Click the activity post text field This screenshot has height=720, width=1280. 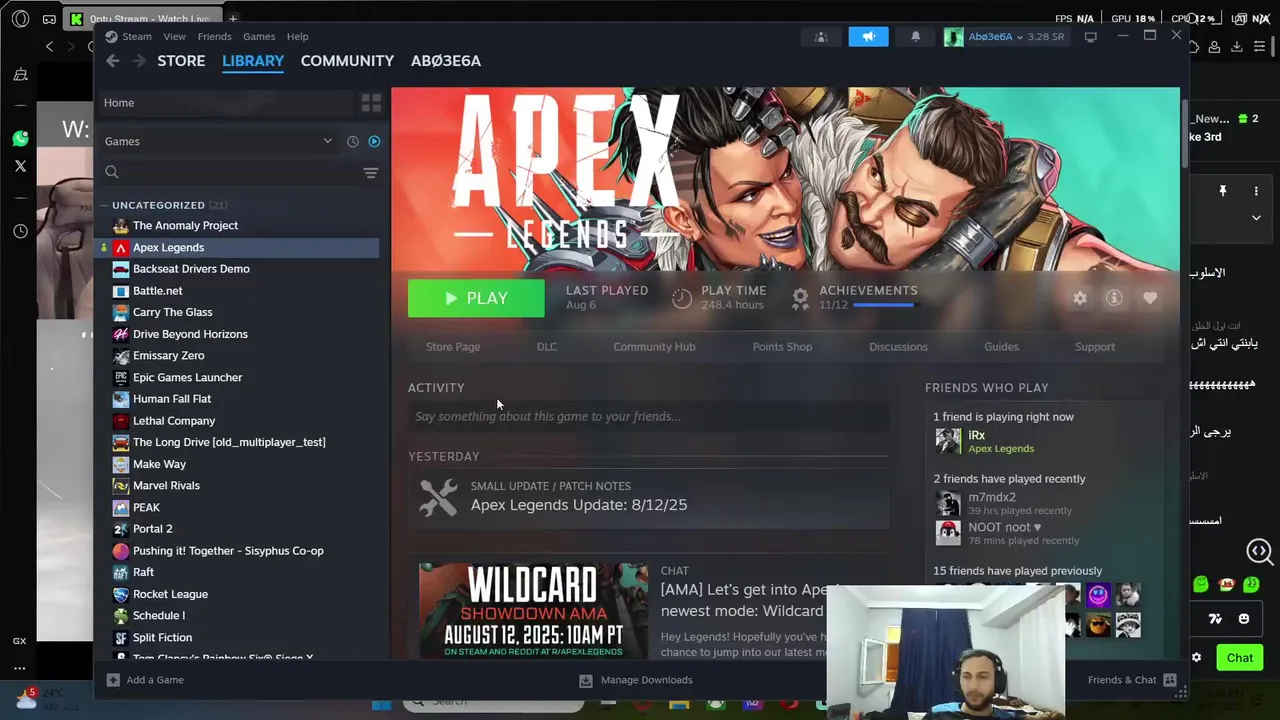coord(648,417)
